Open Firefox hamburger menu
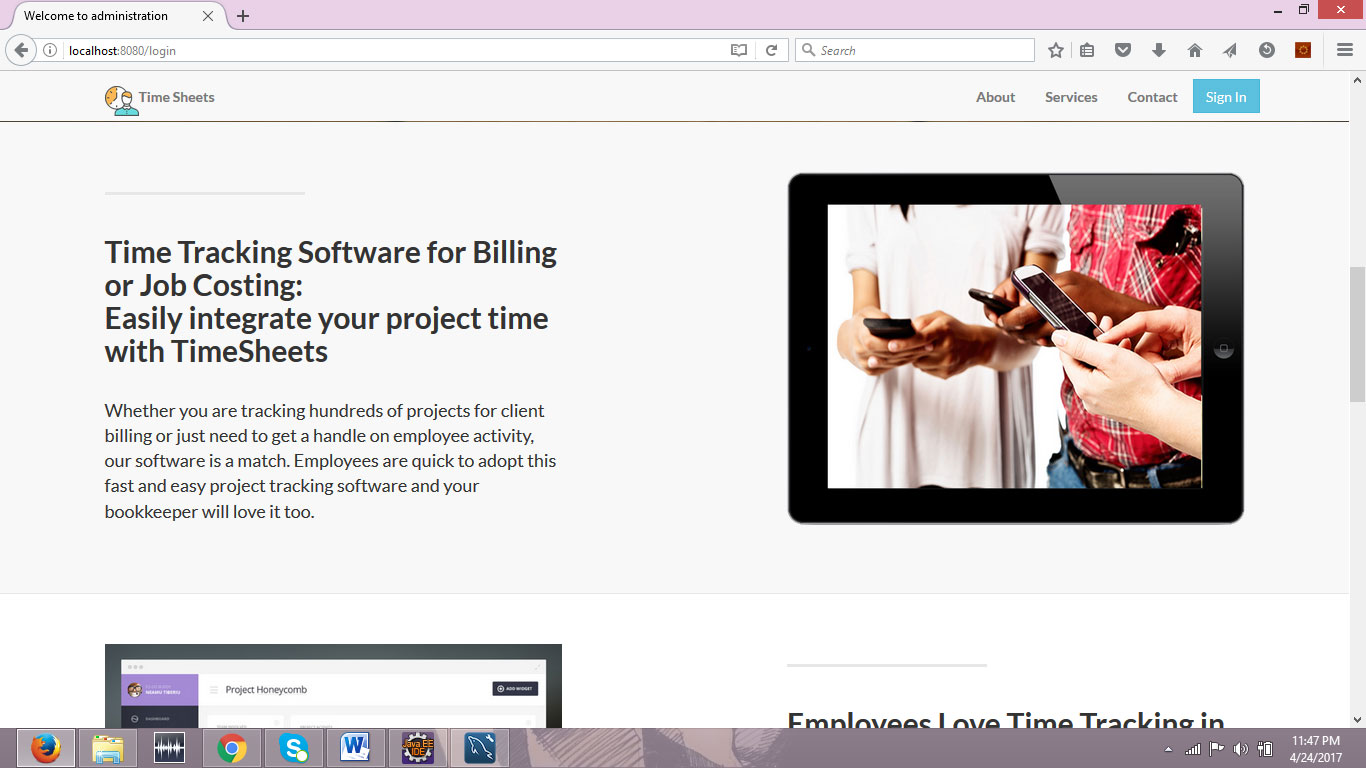 tap(1345, 50)
